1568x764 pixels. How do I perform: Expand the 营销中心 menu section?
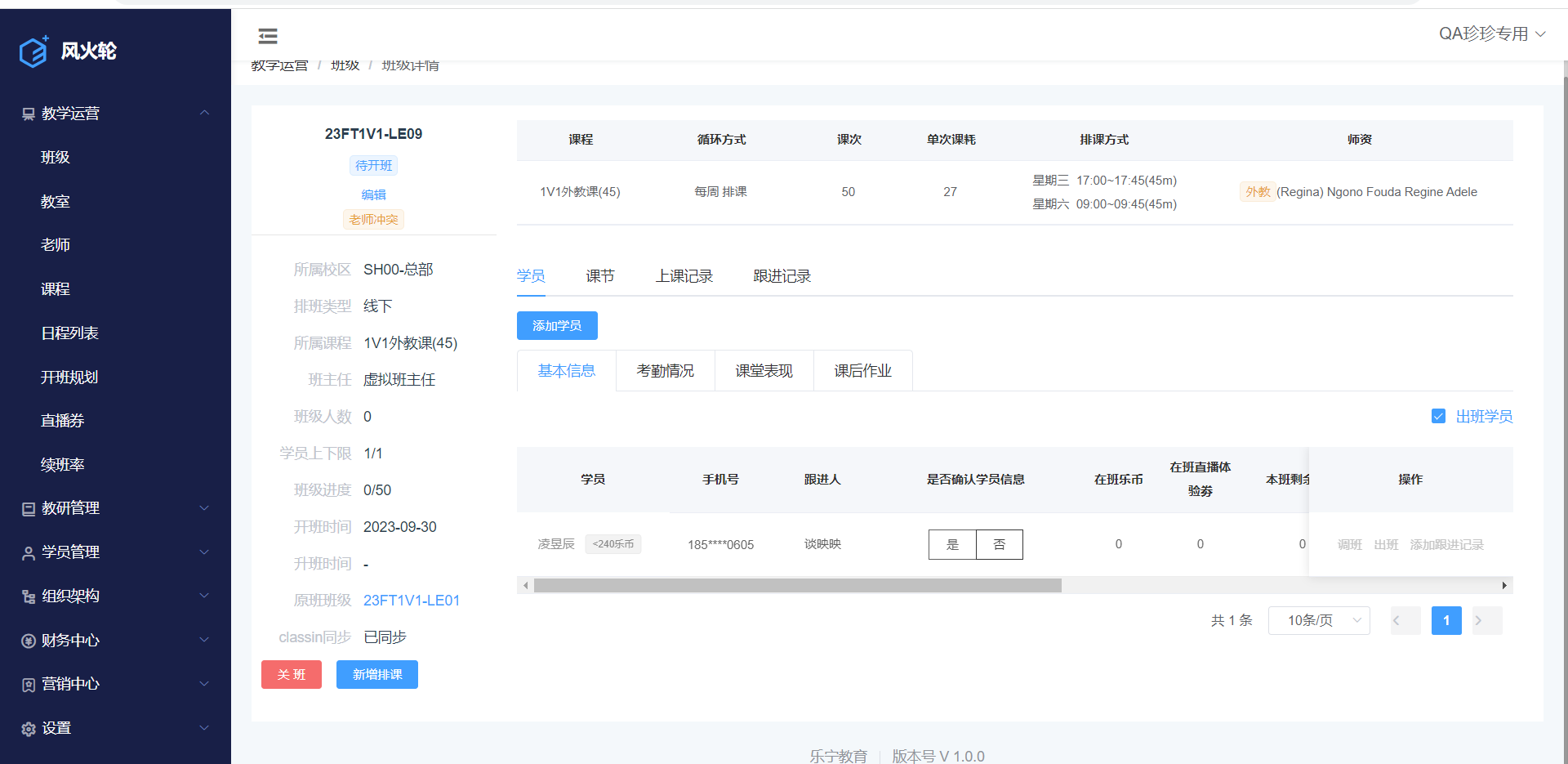coord(205,684)
